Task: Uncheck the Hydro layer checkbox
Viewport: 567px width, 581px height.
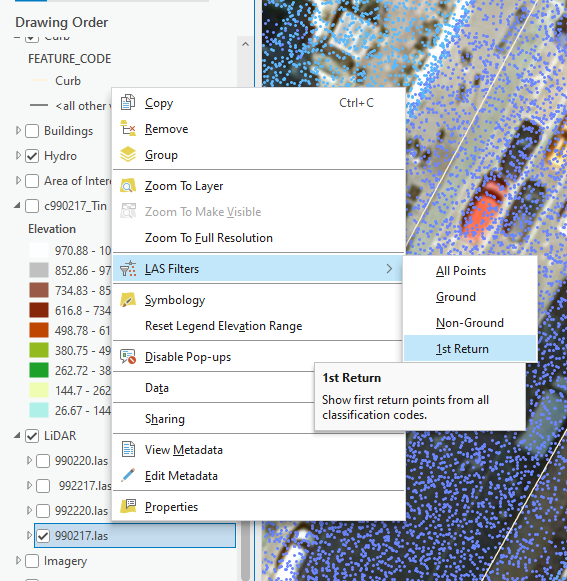Action: coord(32,156)
